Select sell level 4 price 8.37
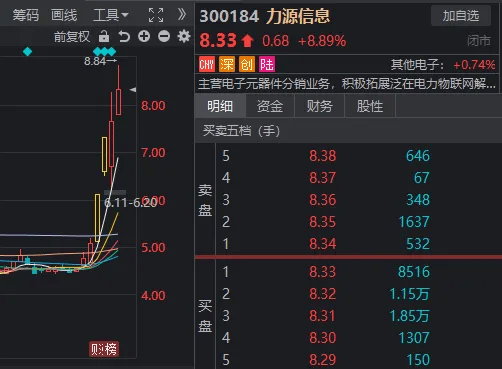 [322, 178]
